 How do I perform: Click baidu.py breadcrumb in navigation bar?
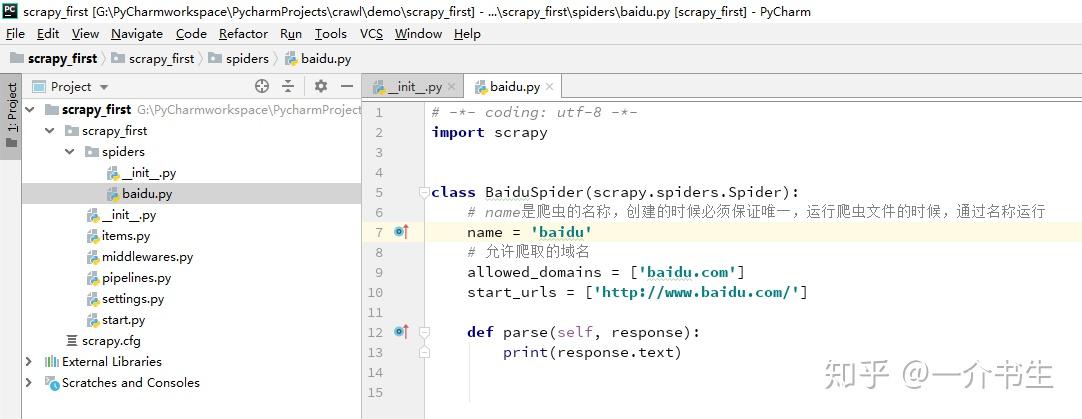coord(318,59)
